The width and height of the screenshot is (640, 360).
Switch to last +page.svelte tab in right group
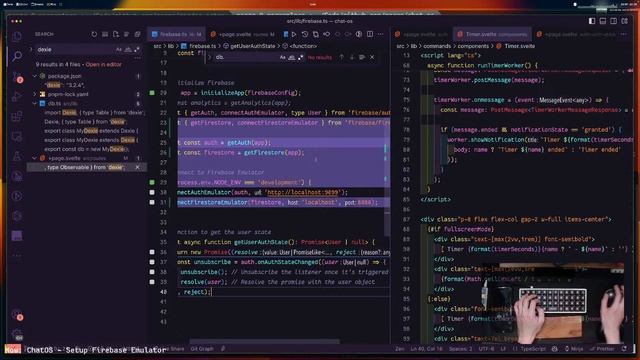(576, 34)
